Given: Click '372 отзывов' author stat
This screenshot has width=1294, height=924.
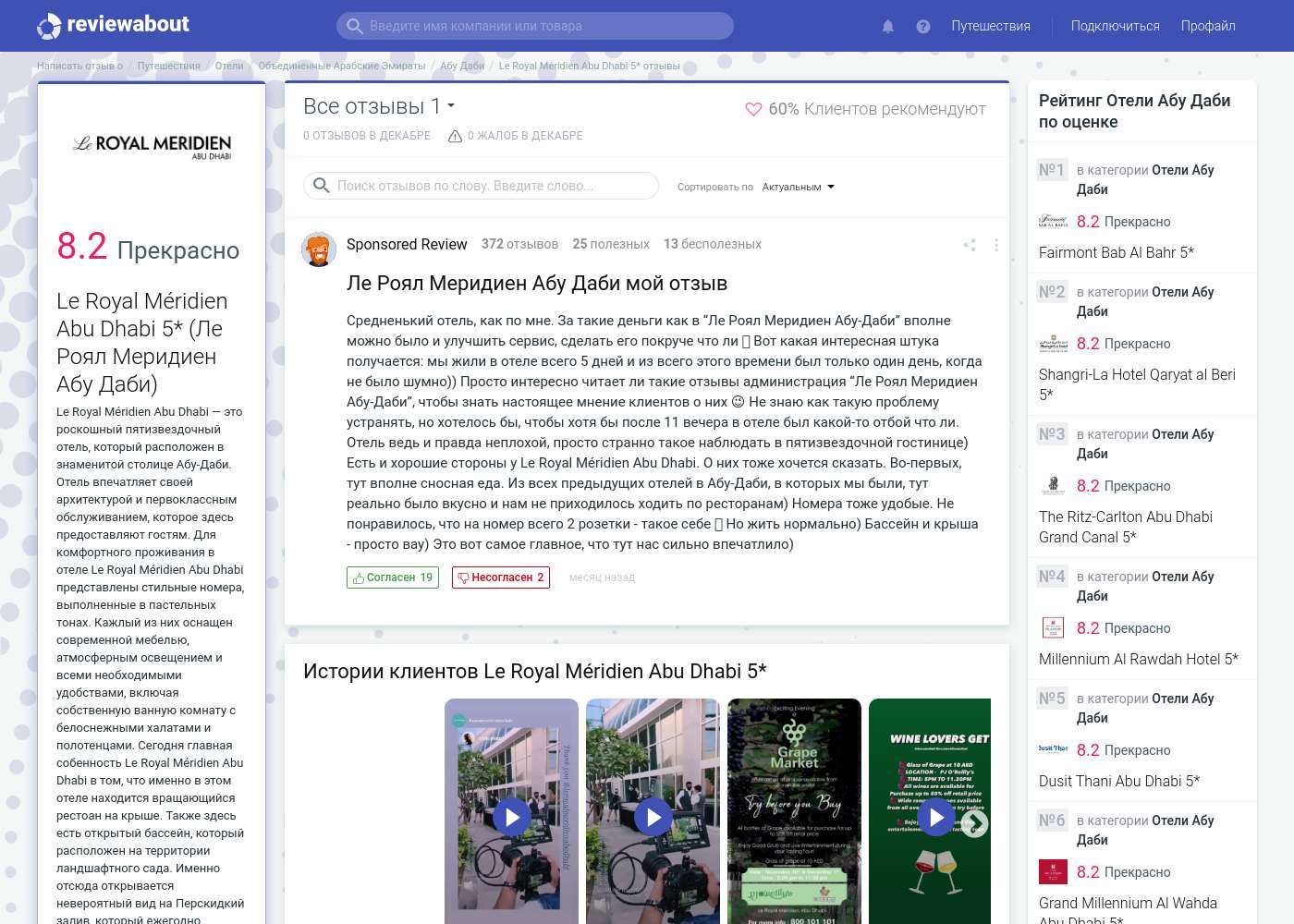Looking at the screenshot, I should point(519,244).
